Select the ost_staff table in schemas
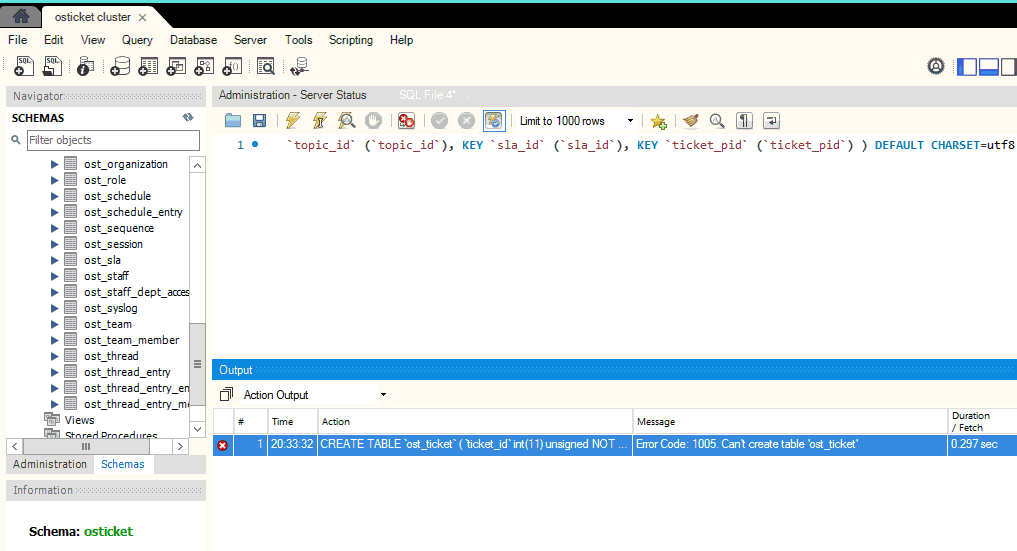Screen dimensions: 1017x551 (106, 276)
